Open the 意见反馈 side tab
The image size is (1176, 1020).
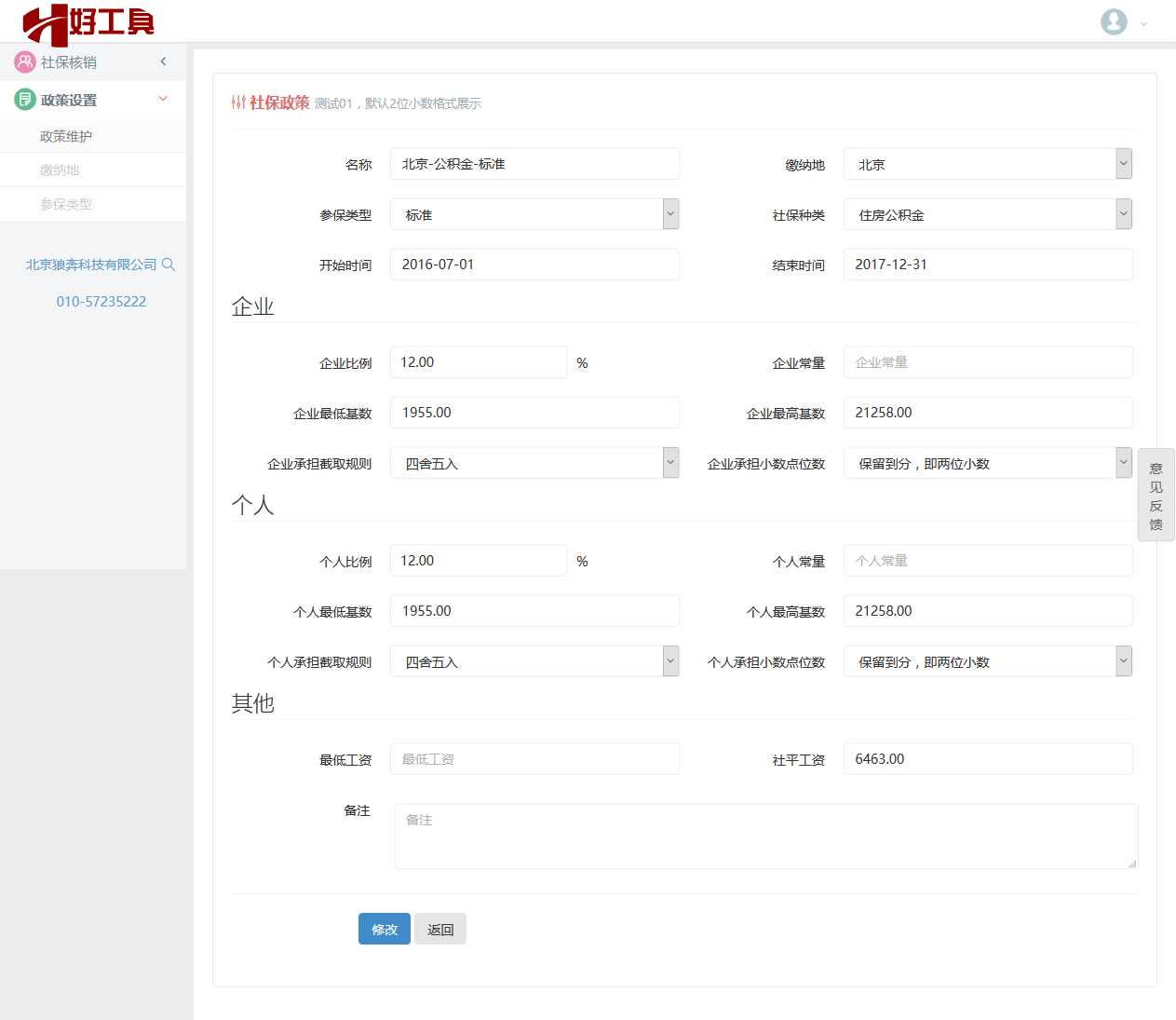coord(1156,495)
